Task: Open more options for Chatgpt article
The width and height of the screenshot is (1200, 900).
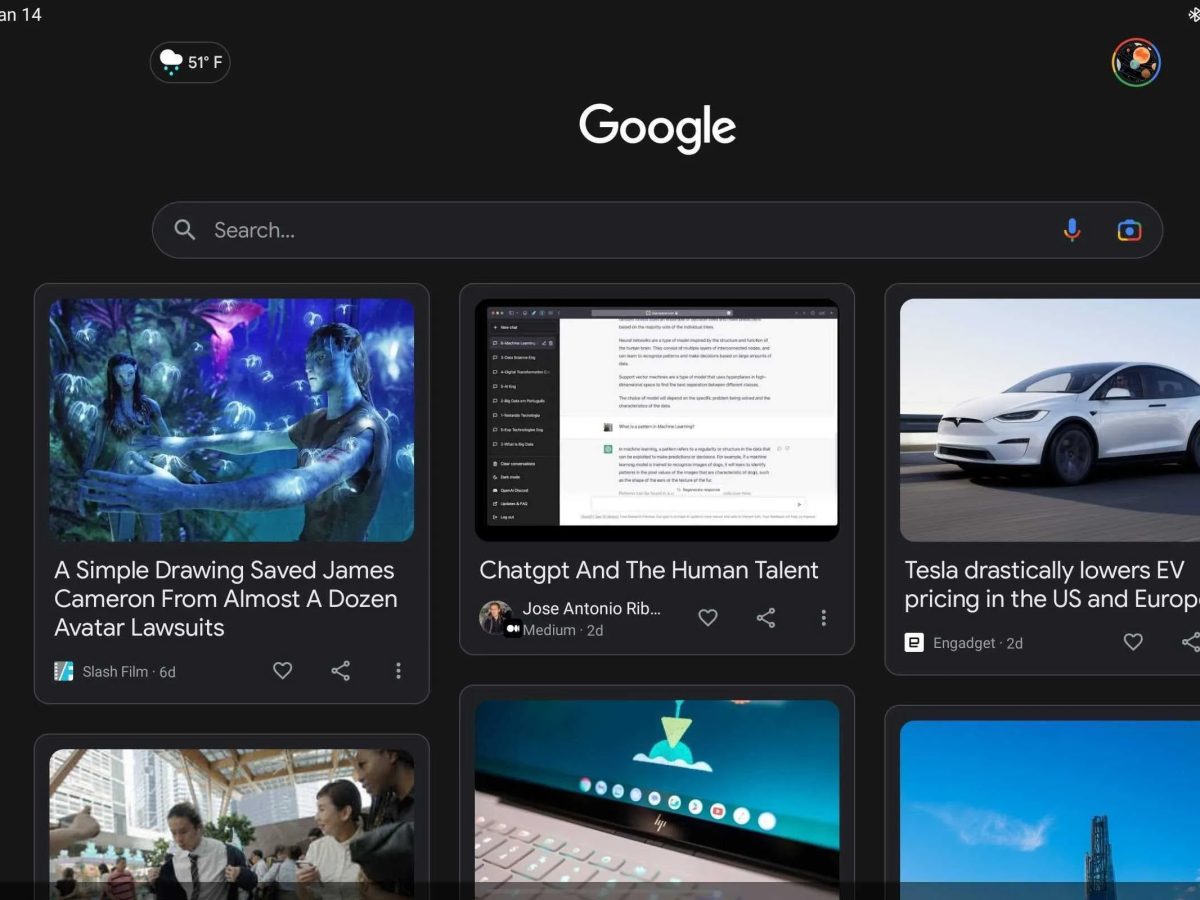Action: coord(823,618)
